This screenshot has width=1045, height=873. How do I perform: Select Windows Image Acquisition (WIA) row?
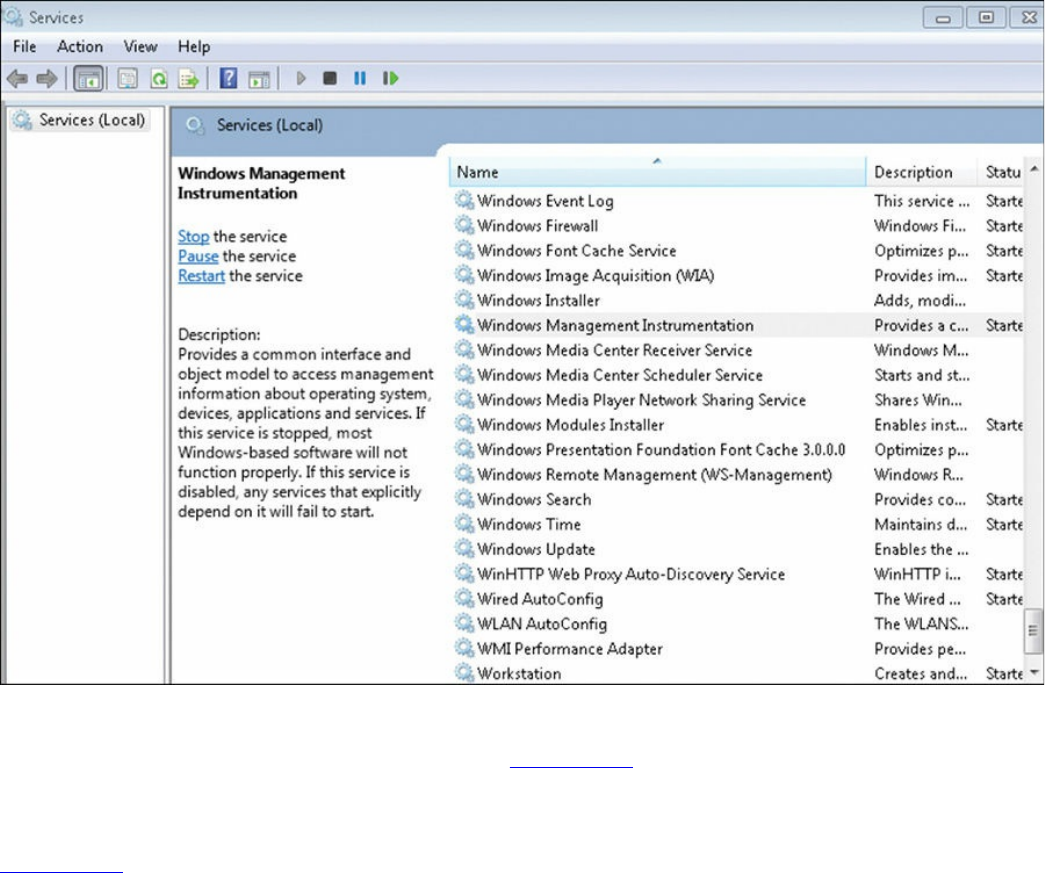[x=738, y=275]
